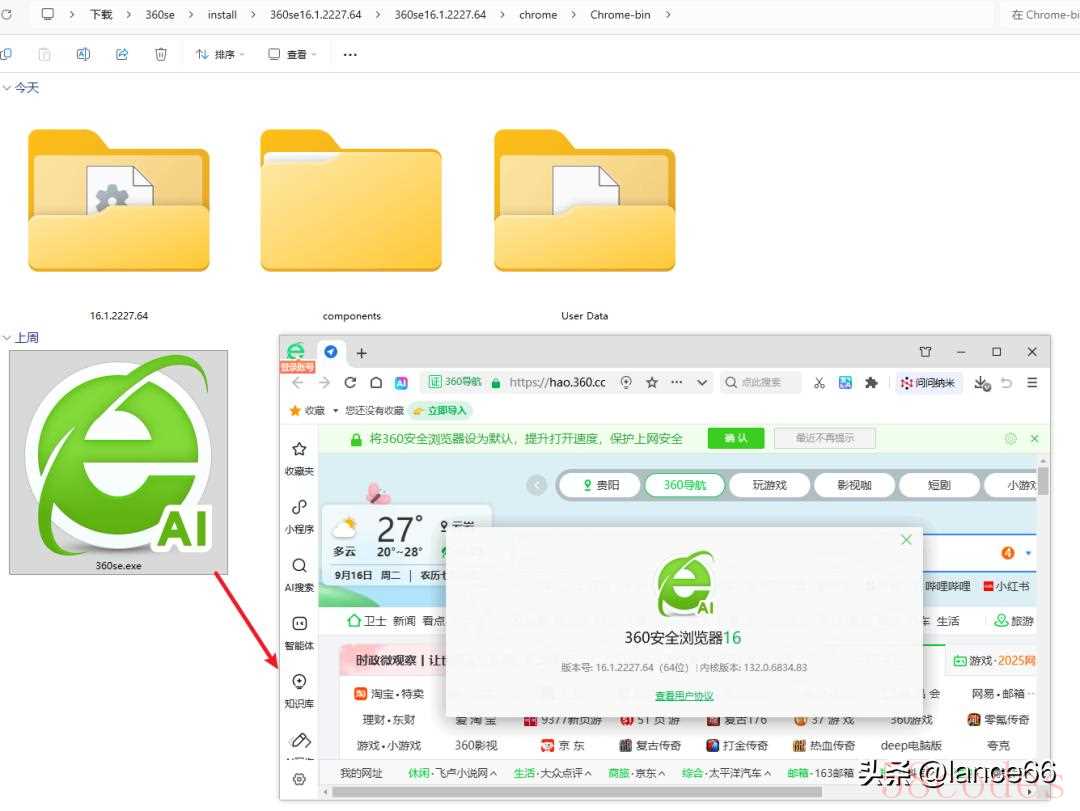Go back in the 360 browser
The height and width of the screenshot is (811, 1080).
coord(298,382)
